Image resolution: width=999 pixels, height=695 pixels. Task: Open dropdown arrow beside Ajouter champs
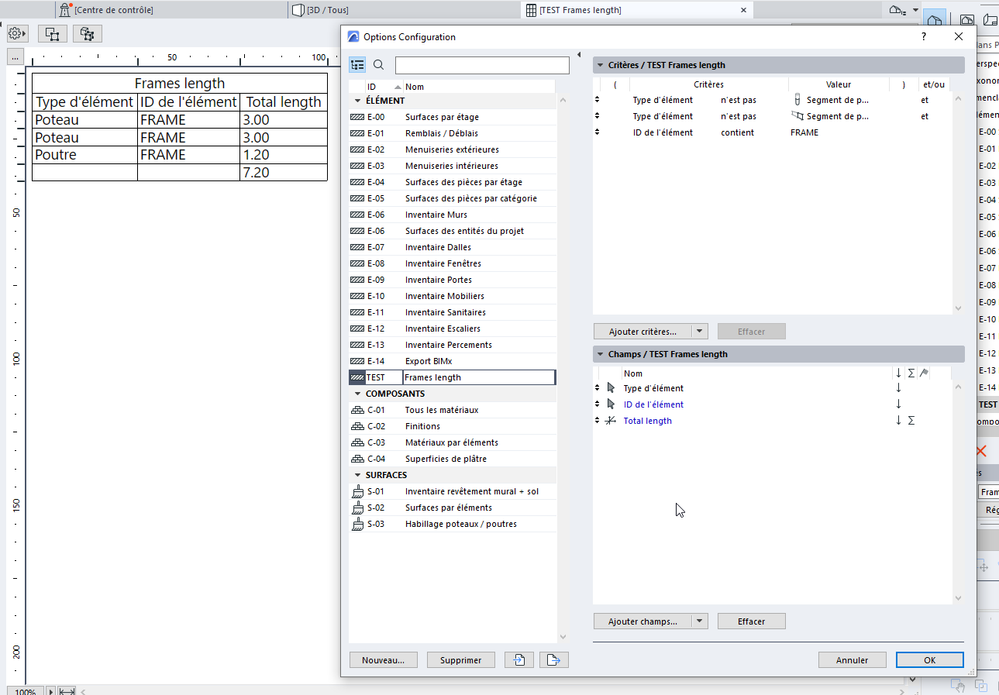[700, 621]
